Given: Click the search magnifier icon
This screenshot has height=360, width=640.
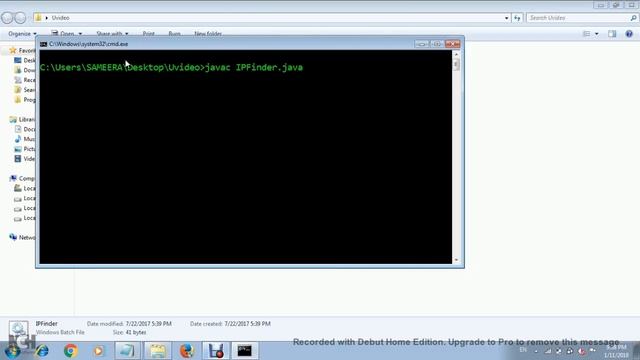Looking at the screenshot, I should (x=633, y=18).
